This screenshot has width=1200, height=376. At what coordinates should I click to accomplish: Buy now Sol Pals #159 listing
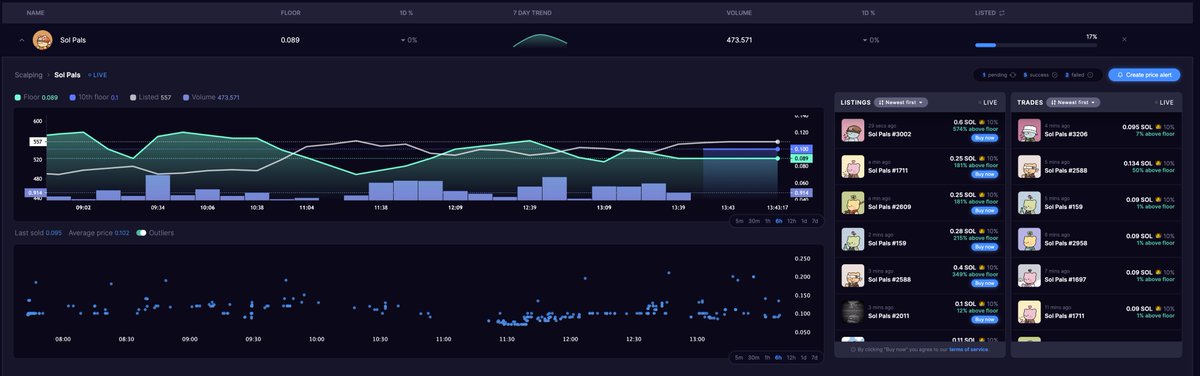pyautogui.click(x=985, y=247)
